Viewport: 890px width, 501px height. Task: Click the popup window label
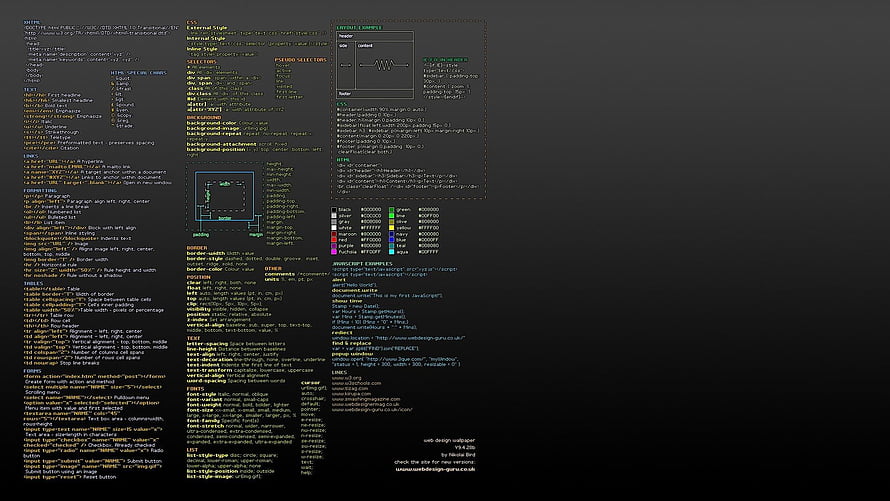coord(352,354)
